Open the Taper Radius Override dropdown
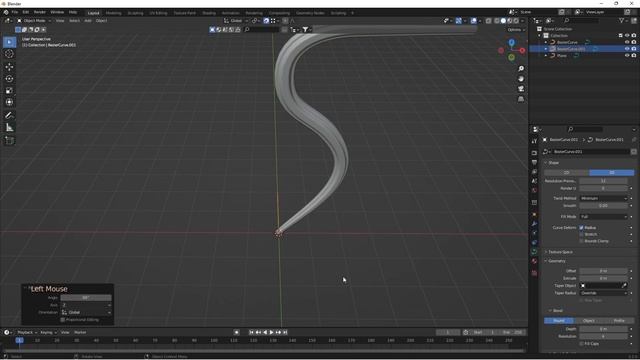The height and width of the screenshot is (360, 640). [x=603, y=293]
